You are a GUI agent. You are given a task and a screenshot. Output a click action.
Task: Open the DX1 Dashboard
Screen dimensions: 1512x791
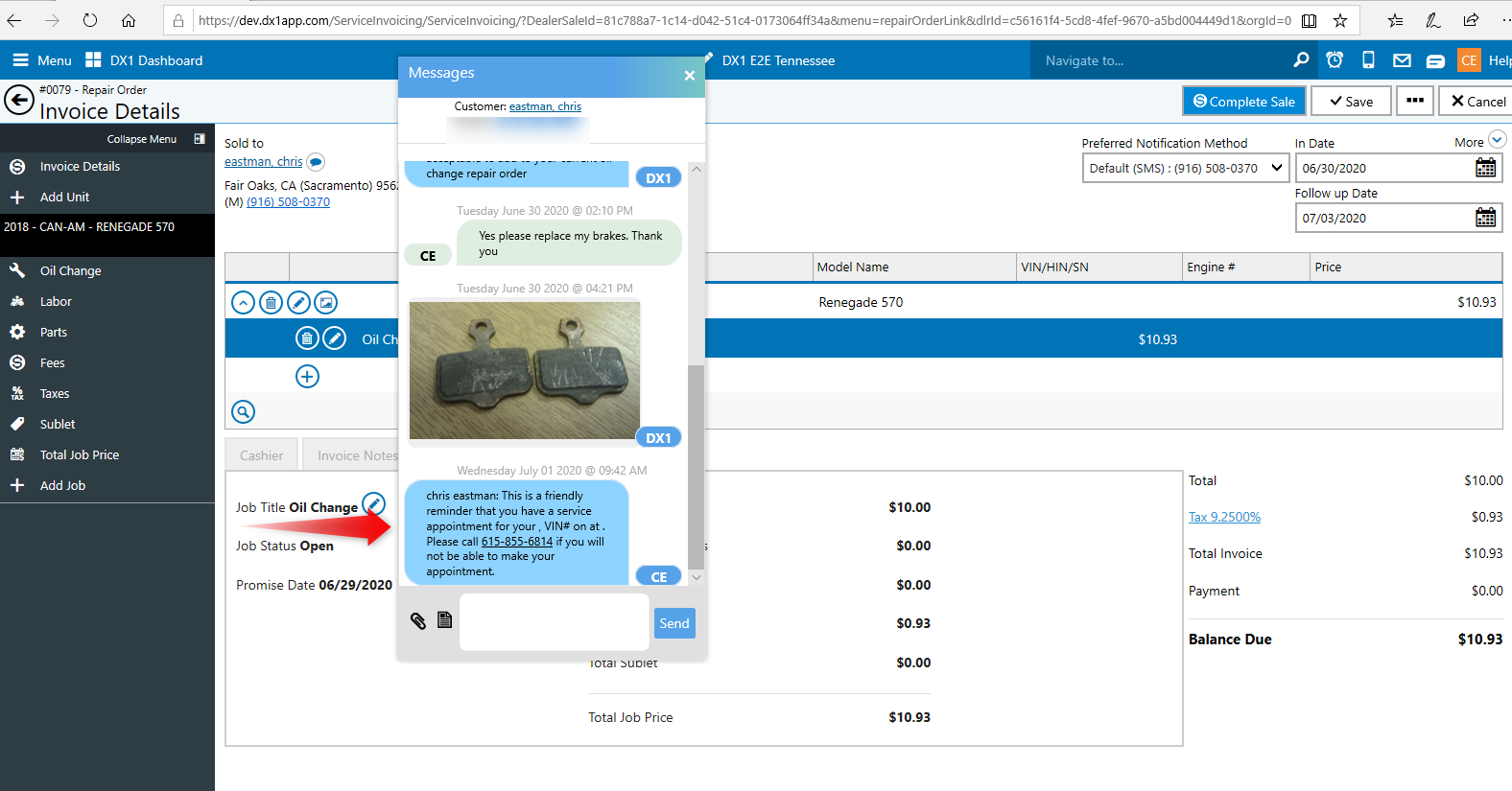coord(144,60)
